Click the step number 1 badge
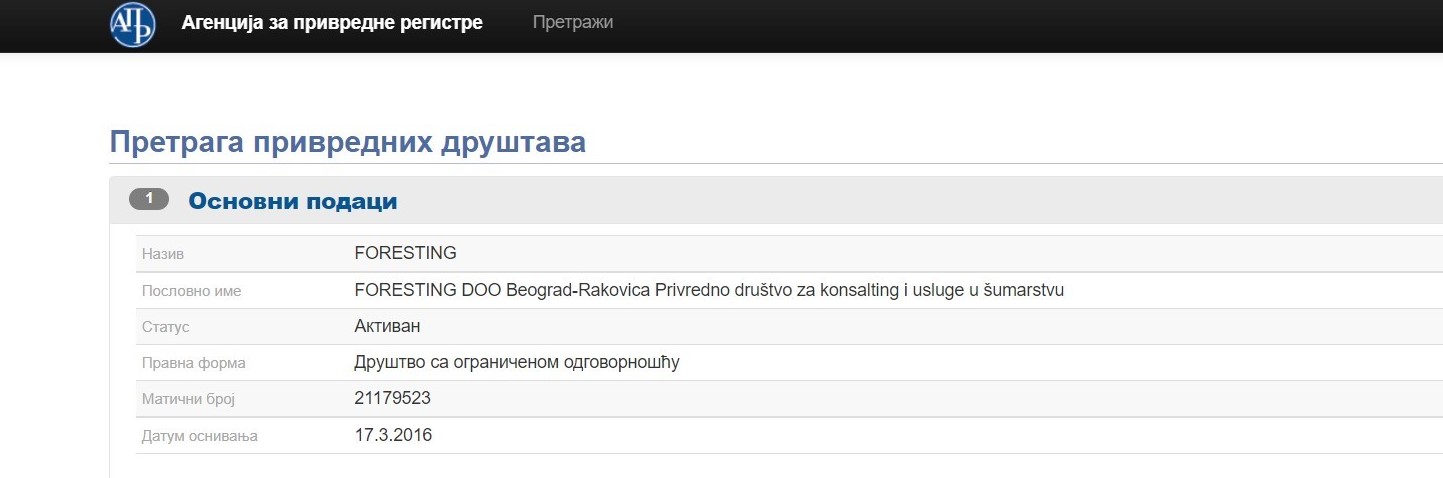The width and height of the screenshot is (1443, 478). (149, 199)
